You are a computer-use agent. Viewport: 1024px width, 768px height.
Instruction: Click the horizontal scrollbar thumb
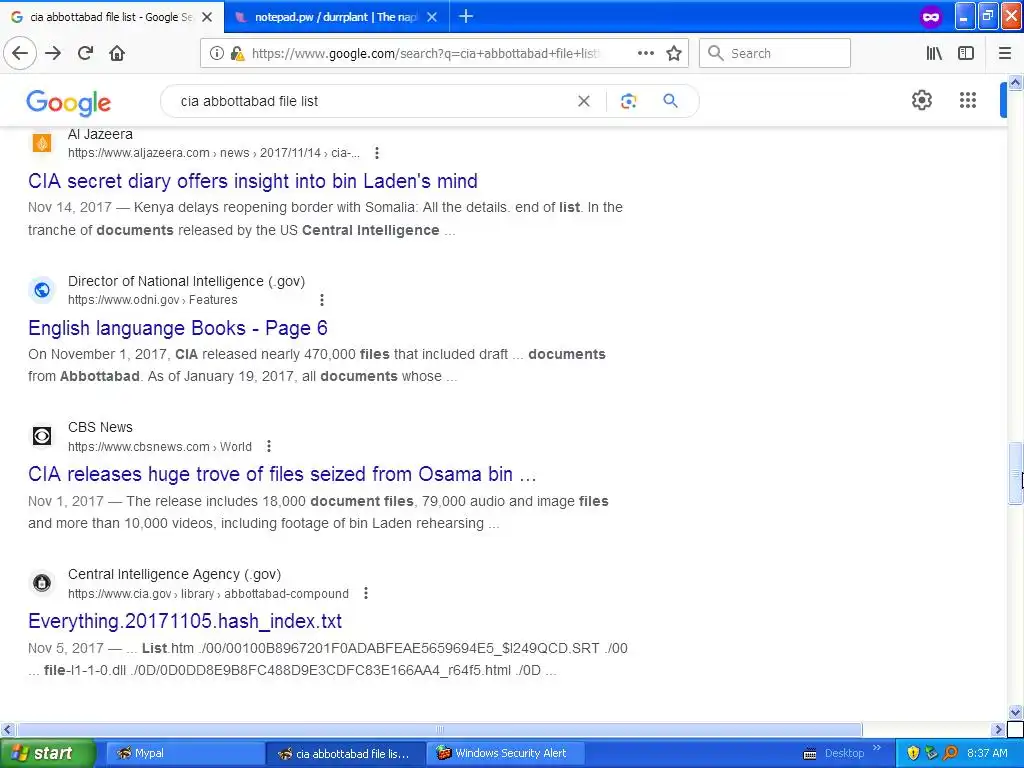coord(440,729)
